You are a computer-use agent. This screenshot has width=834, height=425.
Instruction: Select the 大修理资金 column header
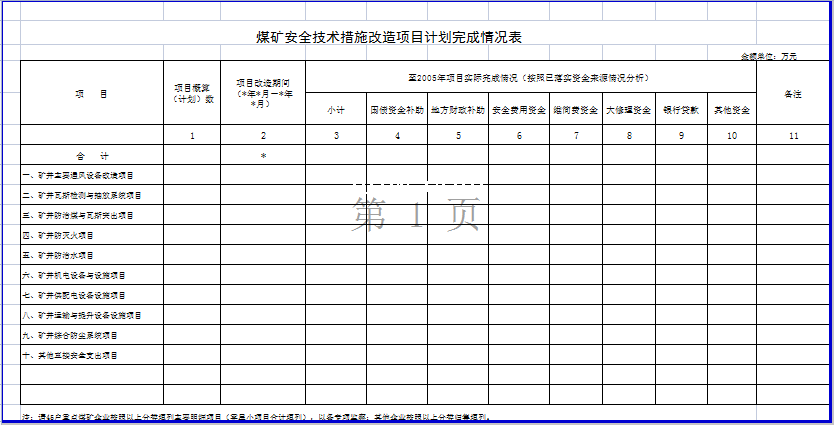pyautogui.click(x=628, y=109)
